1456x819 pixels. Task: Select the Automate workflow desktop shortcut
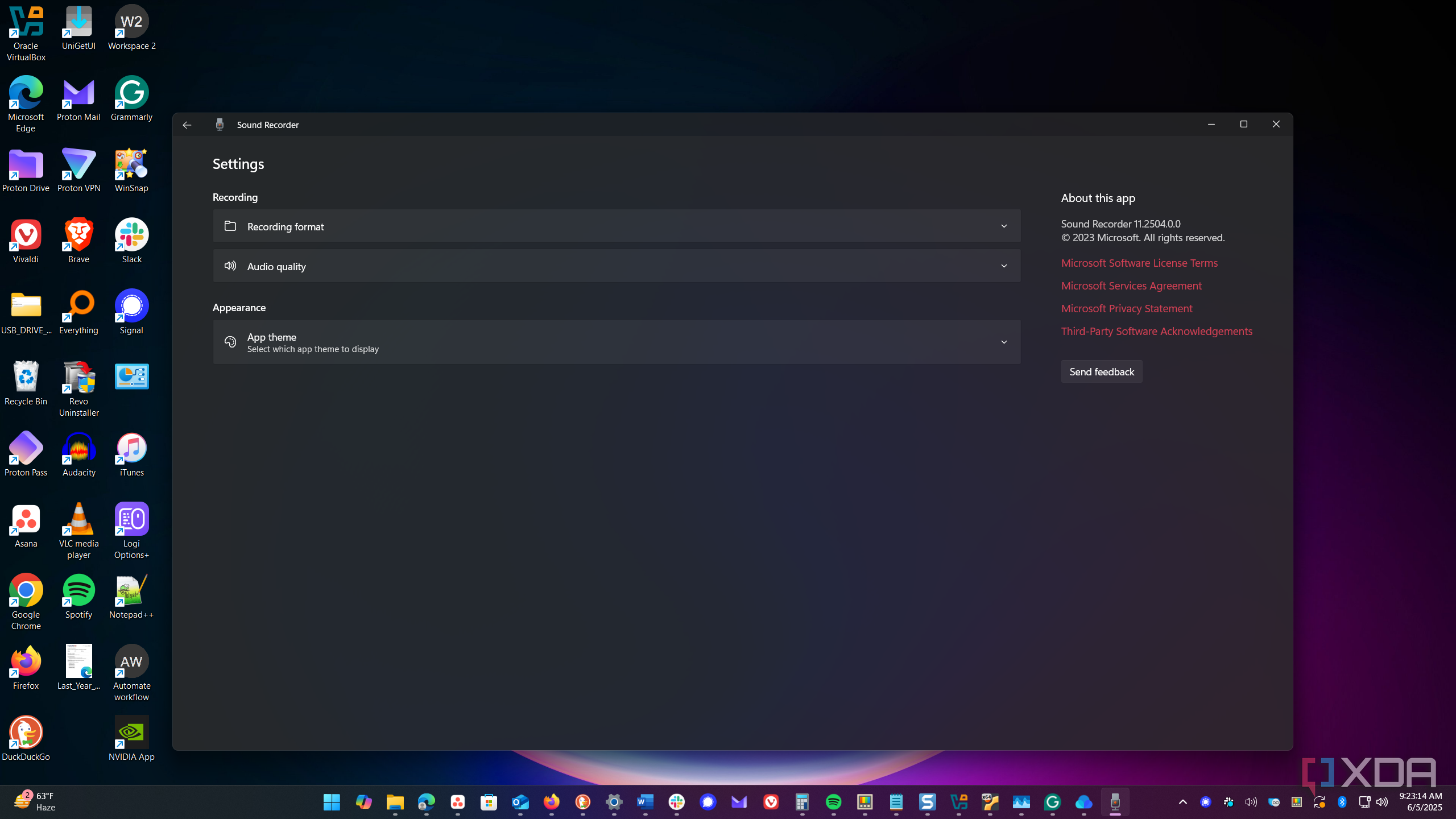pyautogui.click(x=131, y=673)
